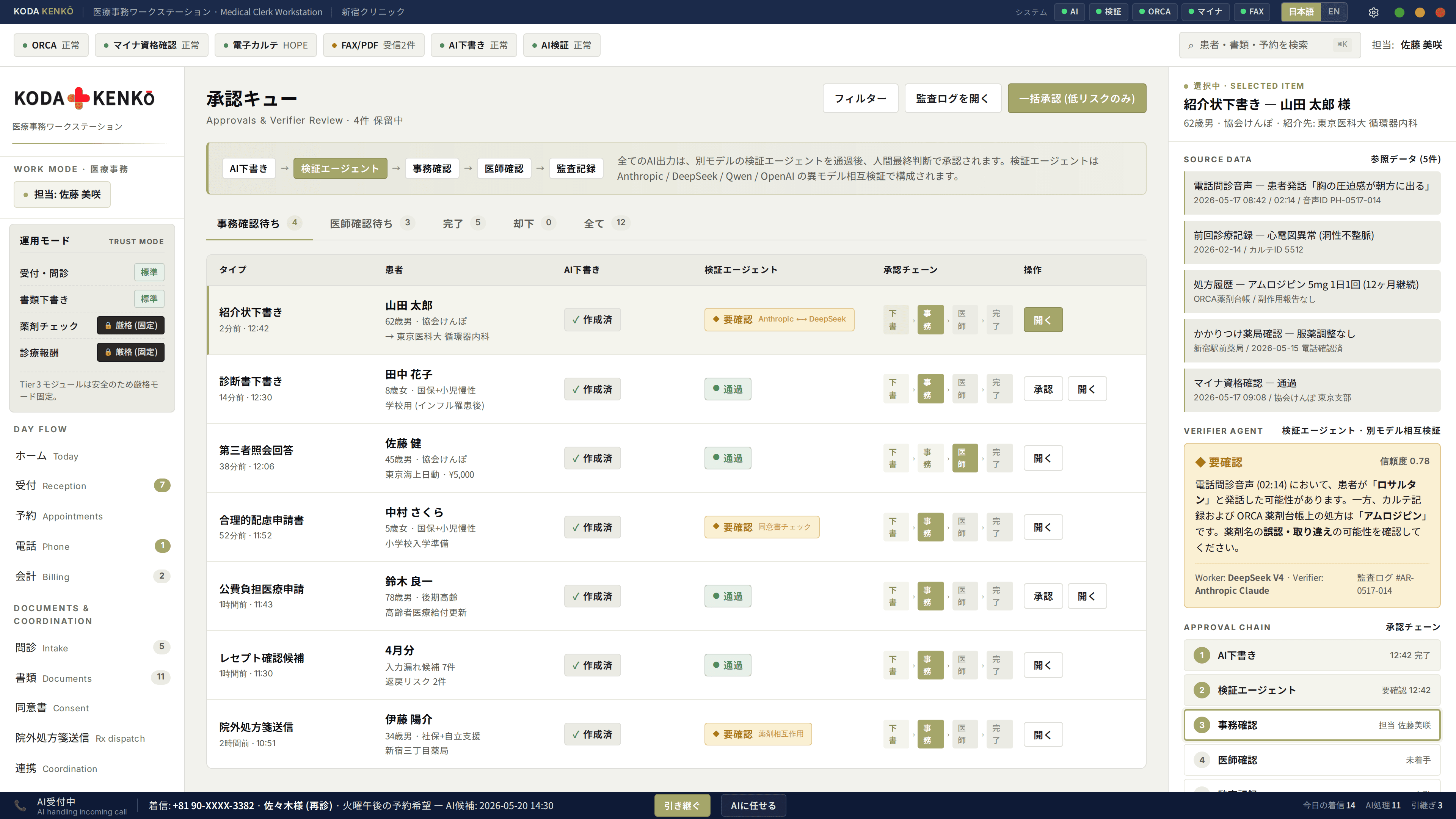Click the ORCA system status pill in top bar
This screenshot has height=819, width=1456.
coord(1155,12)
